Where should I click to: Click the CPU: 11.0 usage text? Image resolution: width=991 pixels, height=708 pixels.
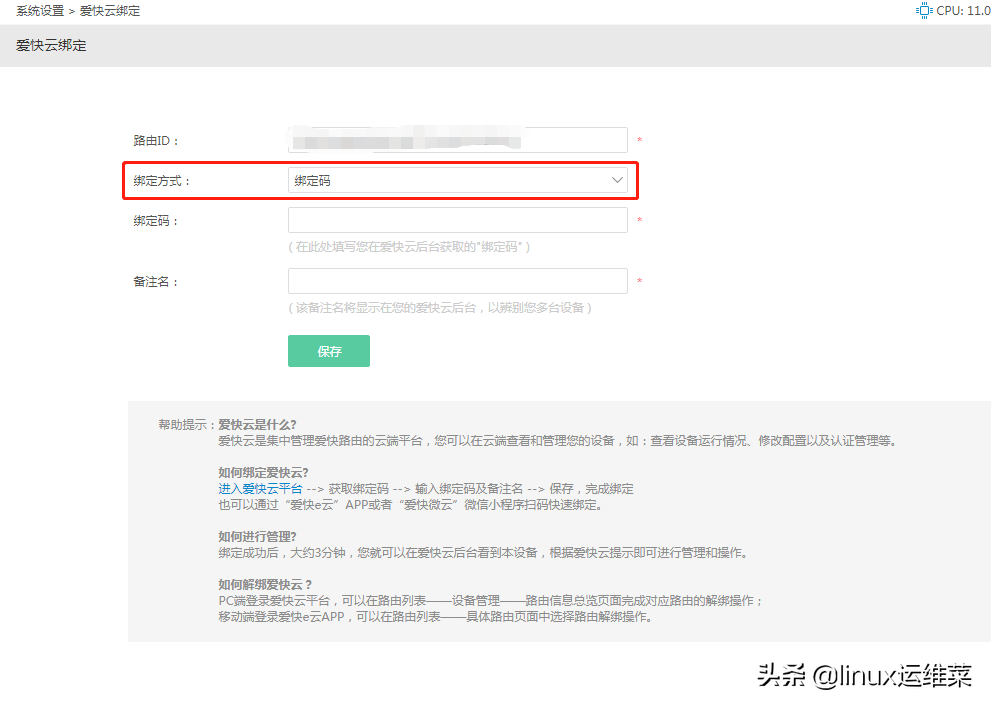tap(963, 11)
